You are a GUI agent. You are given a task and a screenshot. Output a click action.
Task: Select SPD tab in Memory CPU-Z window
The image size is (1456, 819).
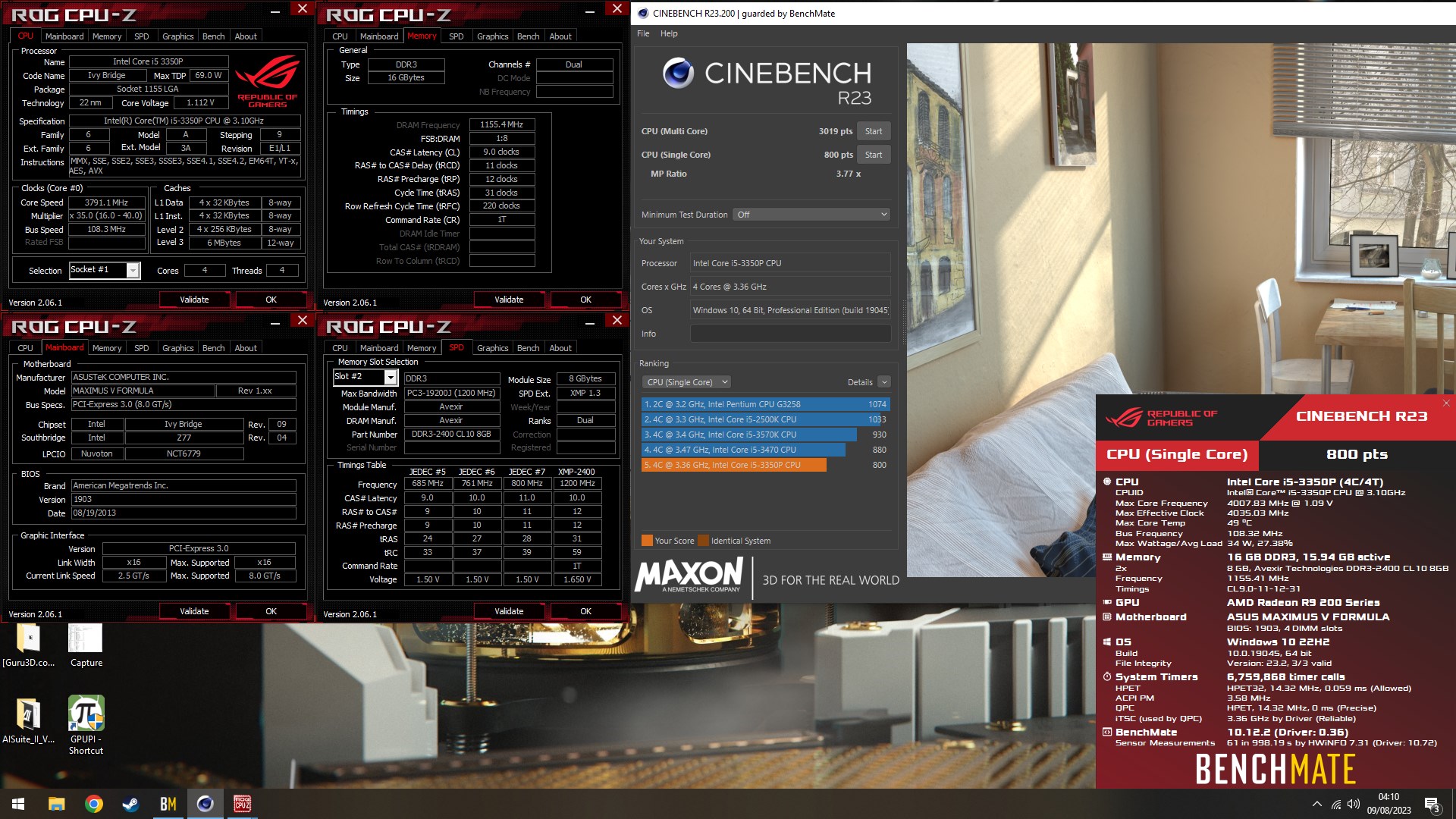pyautogui.click(x=456, y=36)
